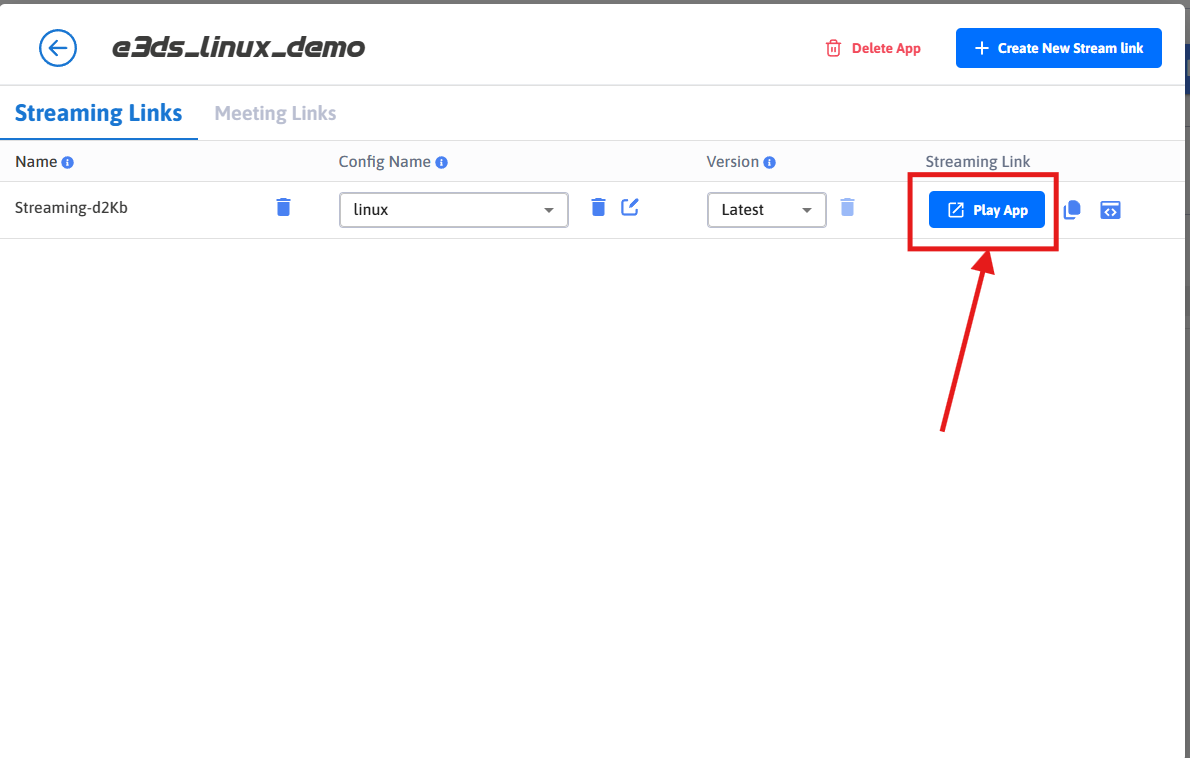Delete the Streaming-d2Kb link via trash icon
Image resolution: width=1190 pixels, height=758 pixels.
(x=284, y=208)
